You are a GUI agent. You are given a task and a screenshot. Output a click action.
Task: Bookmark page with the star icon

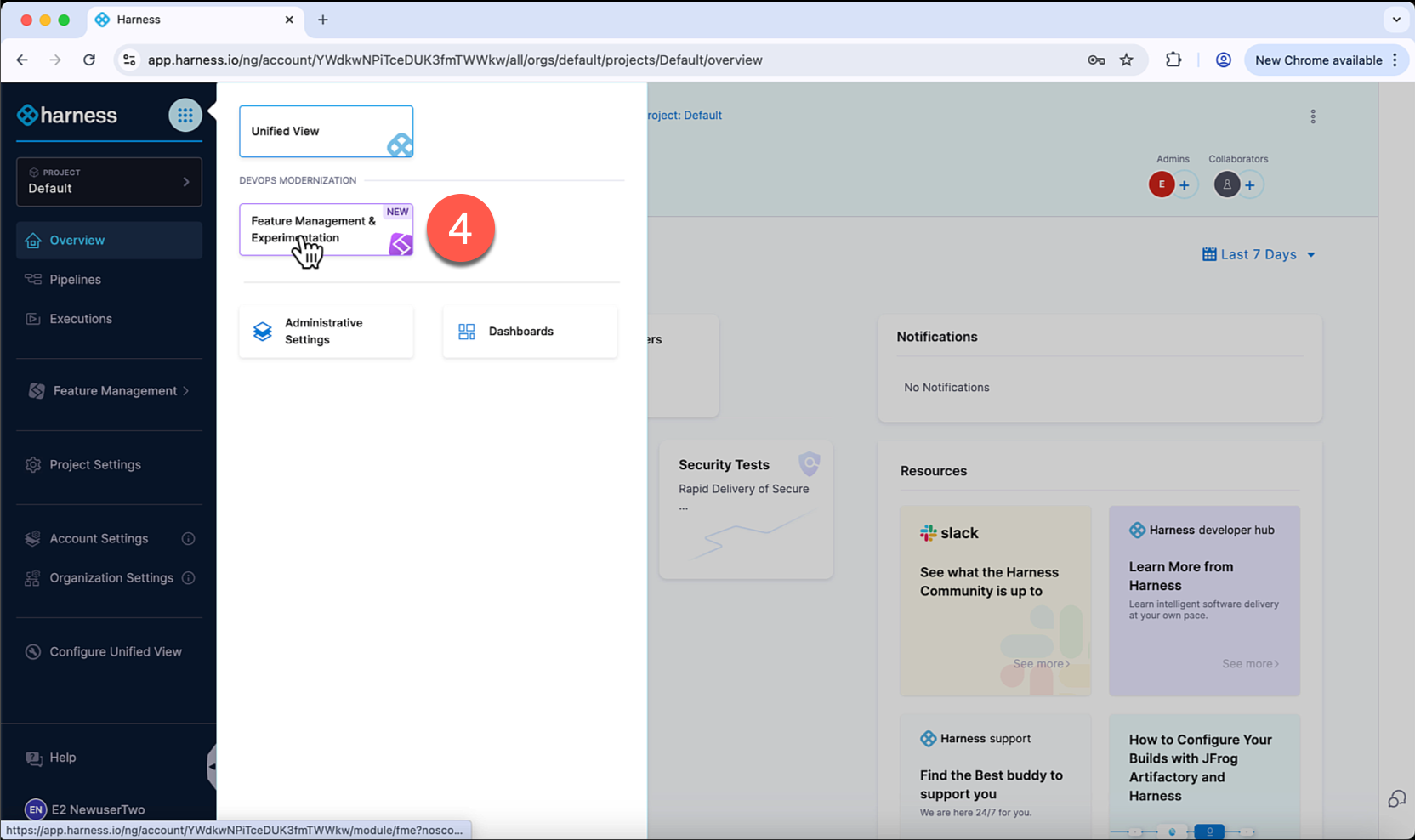(1127, 60)
